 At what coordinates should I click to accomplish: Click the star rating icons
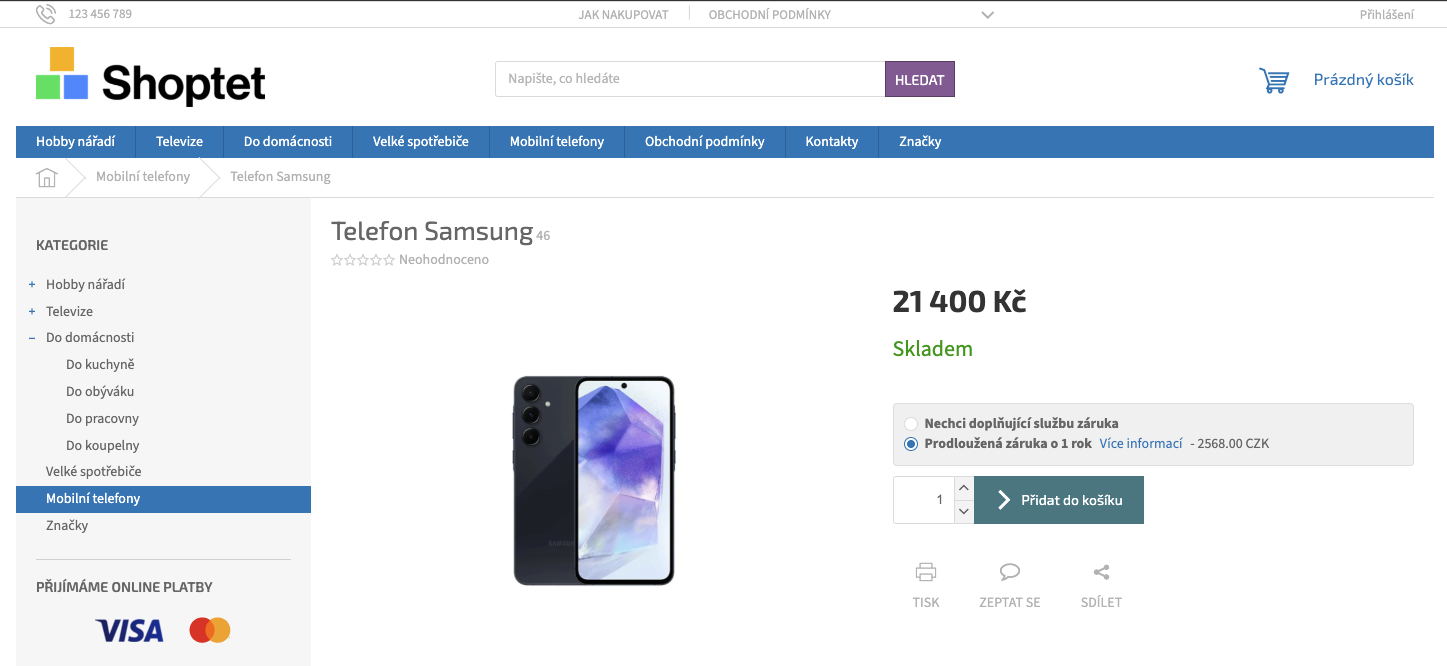click(363, 260)
